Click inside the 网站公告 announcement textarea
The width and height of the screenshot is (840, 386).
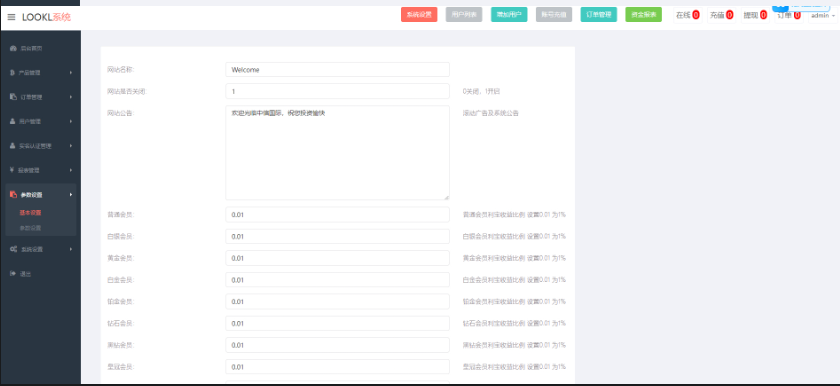[x=338, y=153]
